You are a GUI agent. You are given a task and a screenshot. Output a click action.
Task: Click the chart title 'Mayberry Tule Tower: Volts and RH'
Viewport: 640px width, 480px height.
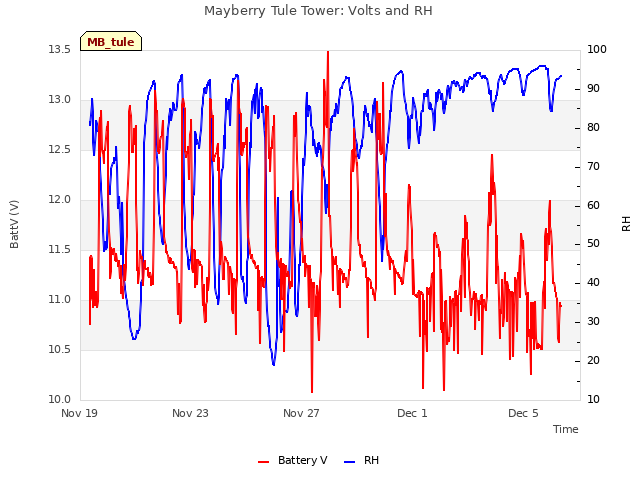[318, 11]
